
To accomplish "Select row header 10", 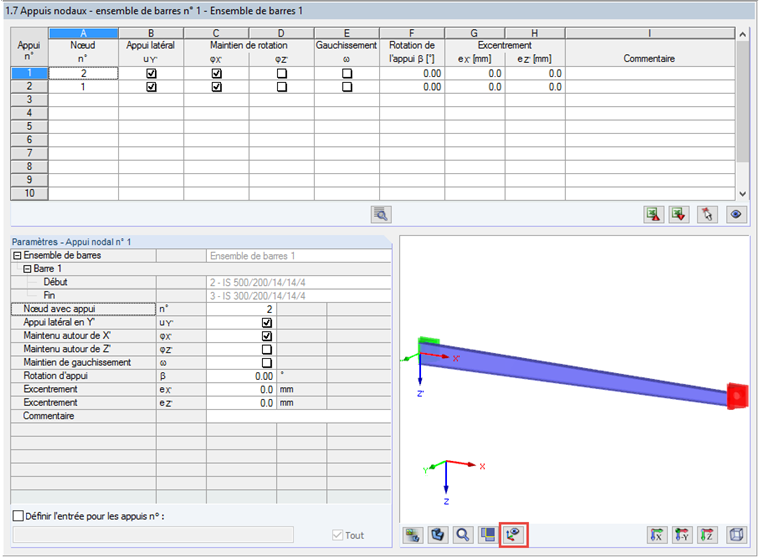I will [29, 193].
